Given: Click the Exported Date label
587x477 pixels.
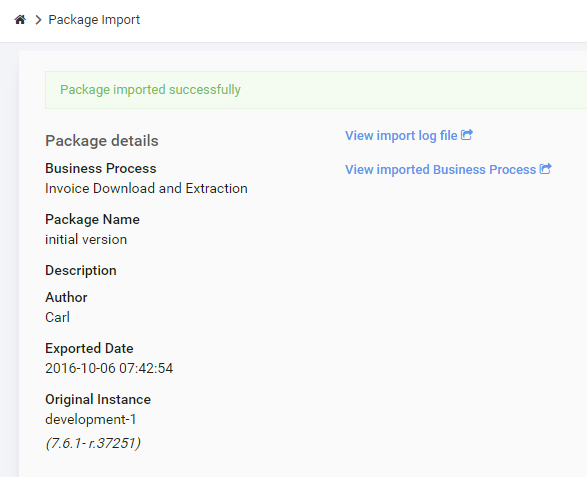Looking at the screenshot, I should pos(89,349).
